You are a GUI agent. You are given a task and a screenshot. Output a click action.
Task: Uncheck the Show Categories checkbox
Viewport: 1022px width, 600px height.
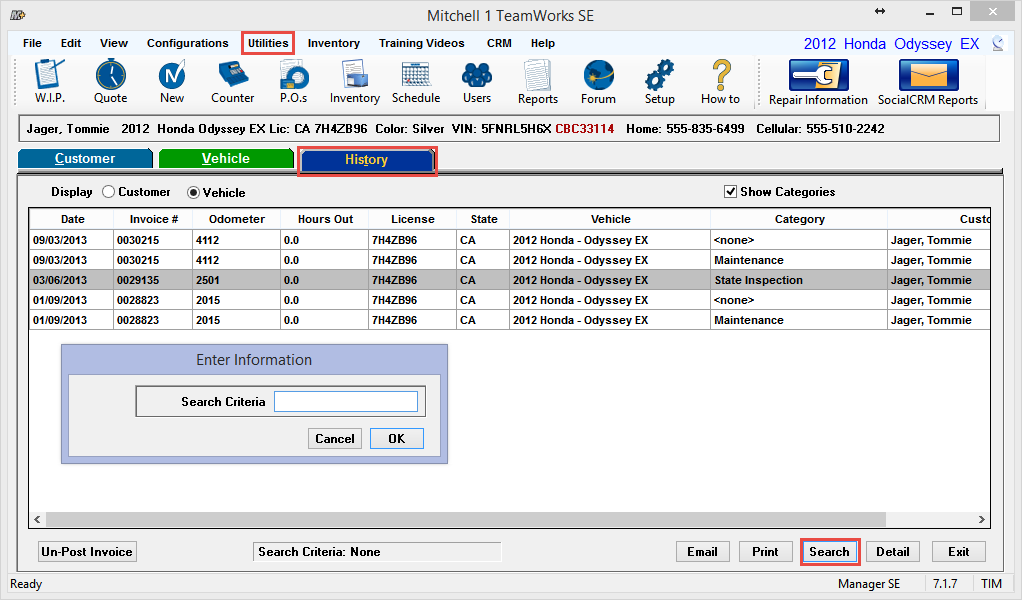730,192
